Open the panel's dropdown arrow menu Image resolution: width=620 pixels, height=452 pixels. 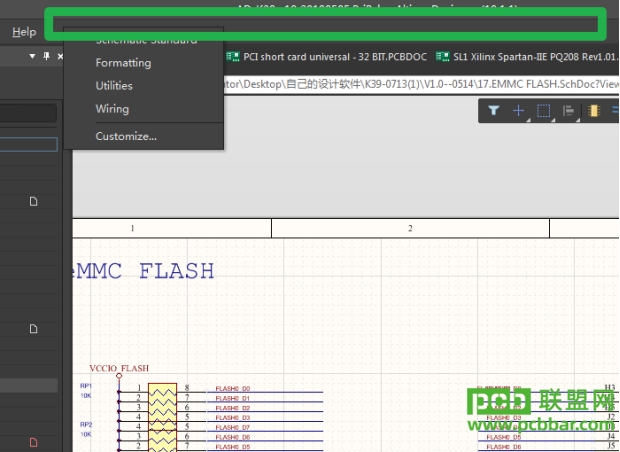[32, 56]
